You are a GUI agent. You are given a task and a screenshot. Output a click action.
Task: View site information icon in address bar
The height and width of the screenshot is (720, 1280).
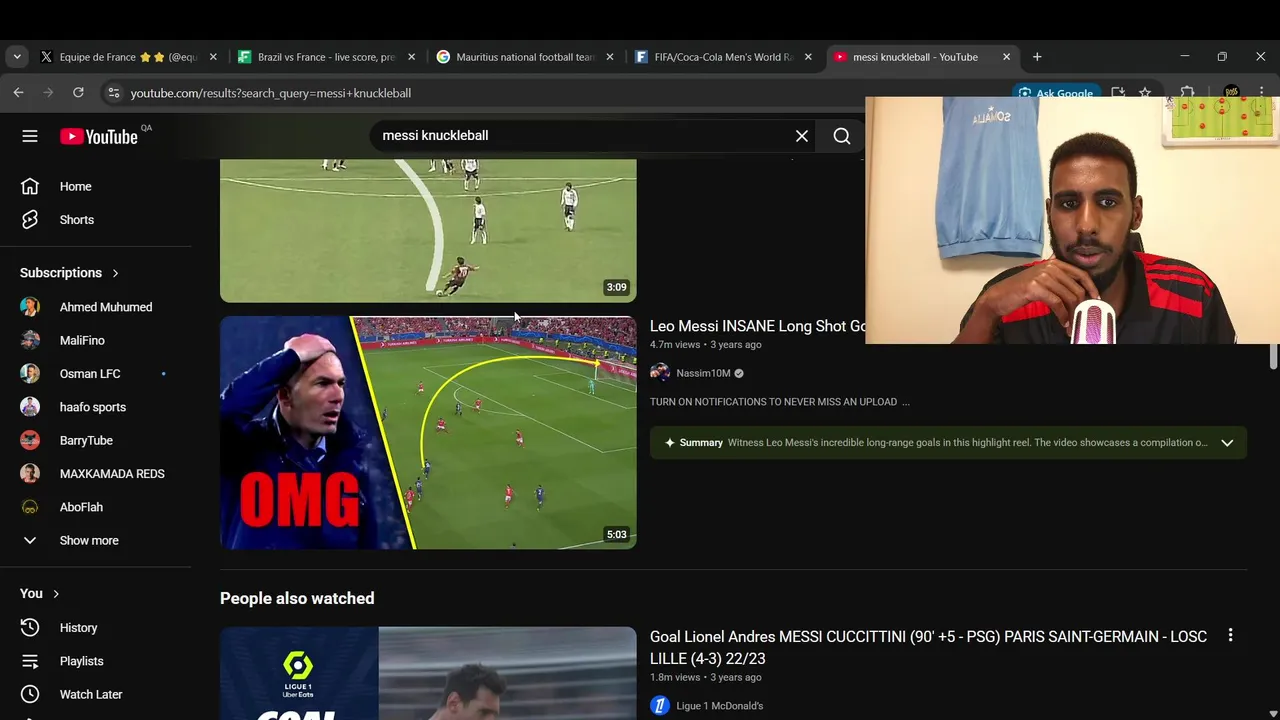coord(113,93)
